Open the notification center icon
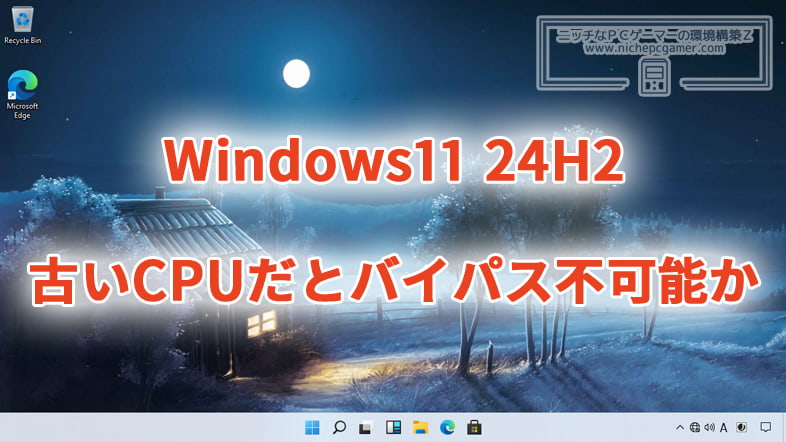The width and height of the screenshot is (786, 442). (x=765, y=427)
